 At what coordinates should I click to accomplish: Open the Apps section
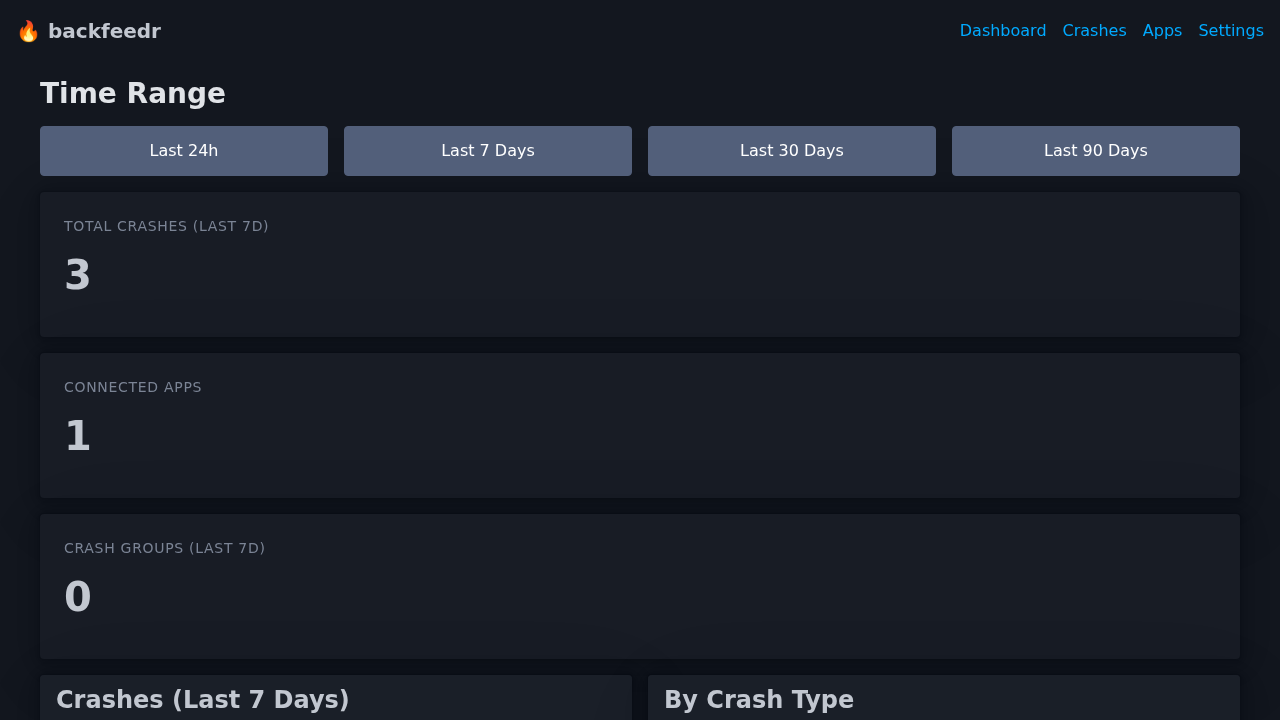(x=1161, y=30)
